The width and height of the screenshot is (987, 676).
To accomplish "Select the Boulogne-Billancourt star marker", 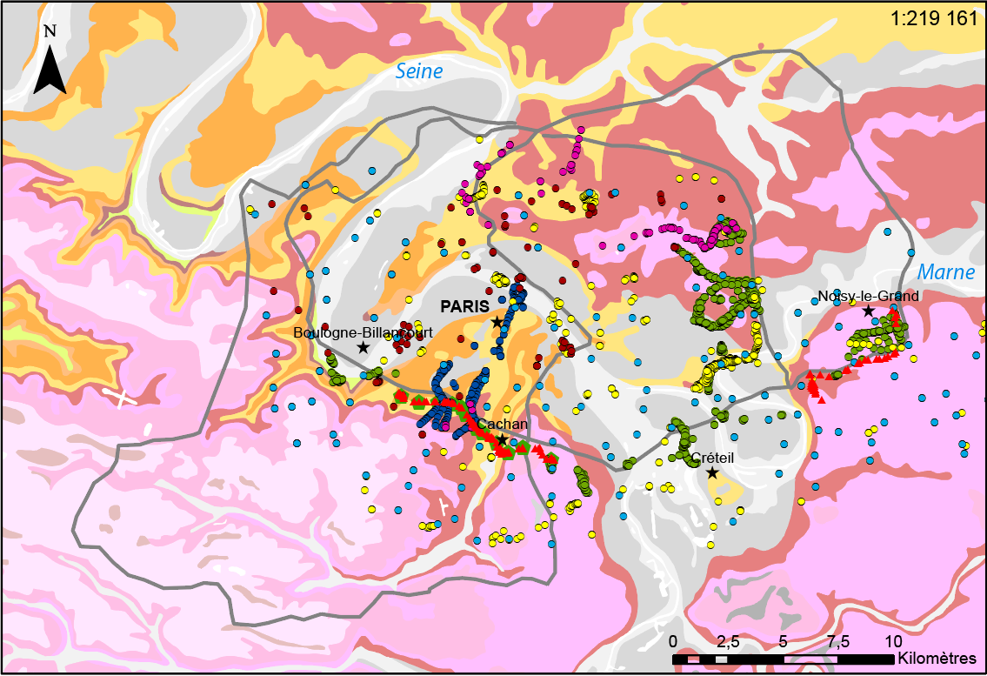I will point(362,346).
